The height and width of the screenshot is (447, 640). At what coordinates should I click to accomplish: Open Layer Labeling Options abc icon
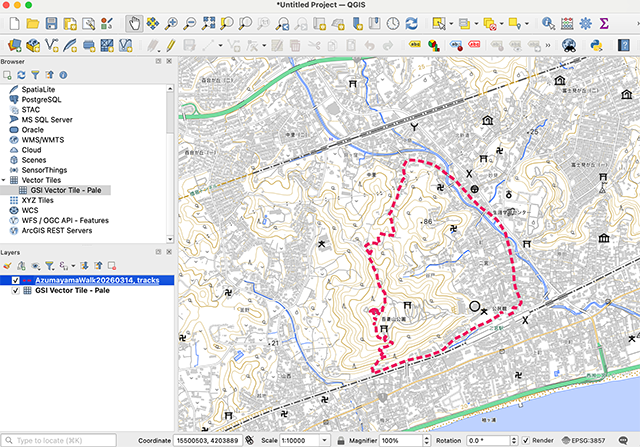[x=415, y=44]
